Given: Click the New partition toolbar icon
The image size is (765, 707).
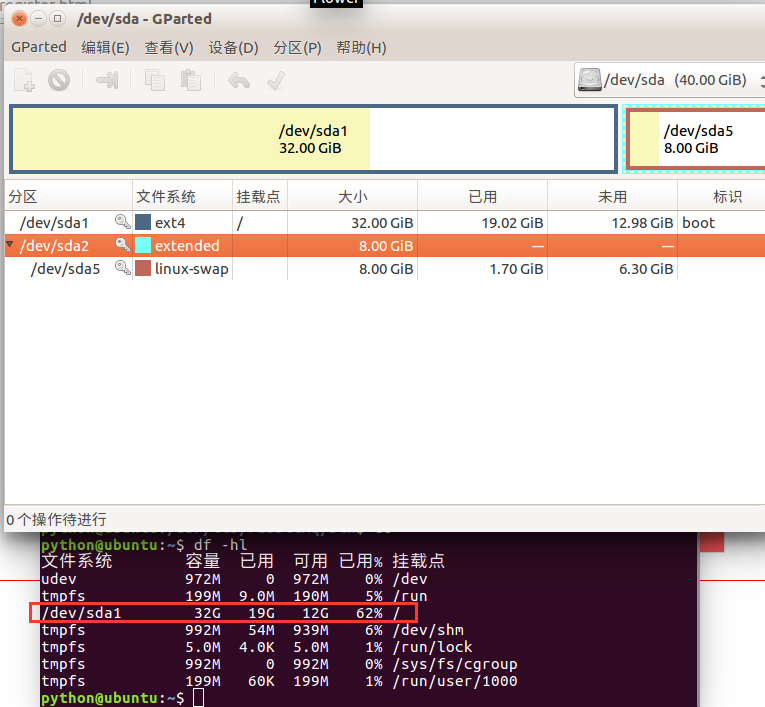Looking at the screenshot, I should click(x=24, y=80).
